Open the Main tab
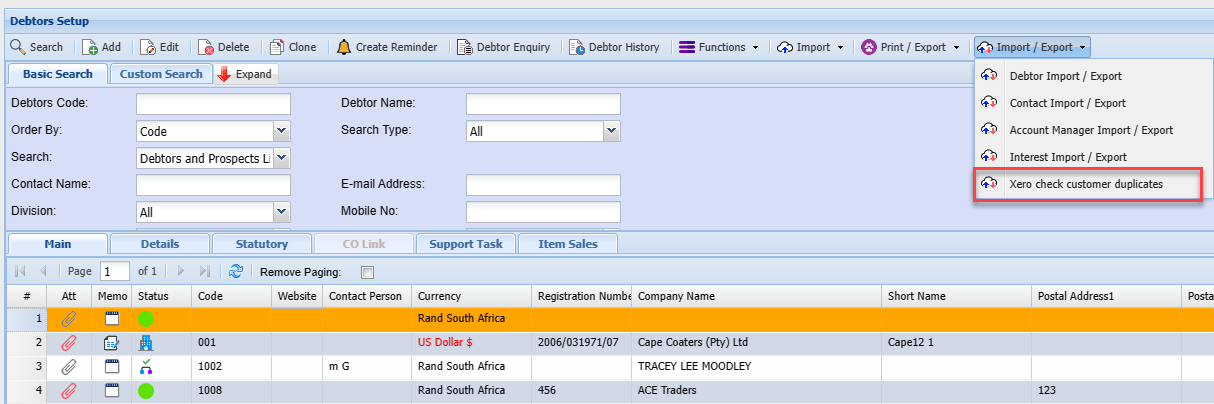Viewport: 1214px width, 404px height. (57, 244)
